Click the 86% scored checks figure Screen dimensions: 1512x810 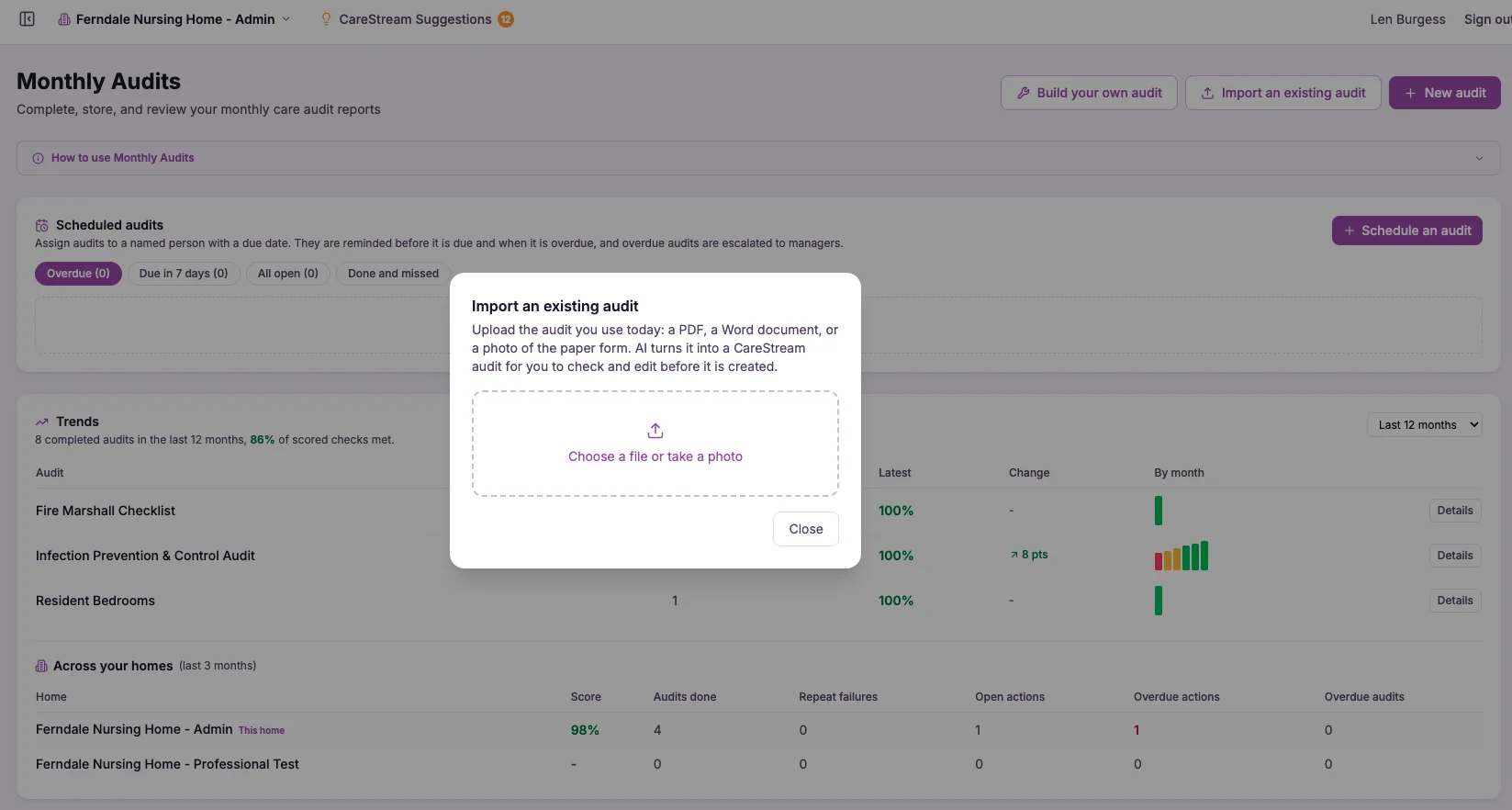pyautogui.click(x=263, y=440)
